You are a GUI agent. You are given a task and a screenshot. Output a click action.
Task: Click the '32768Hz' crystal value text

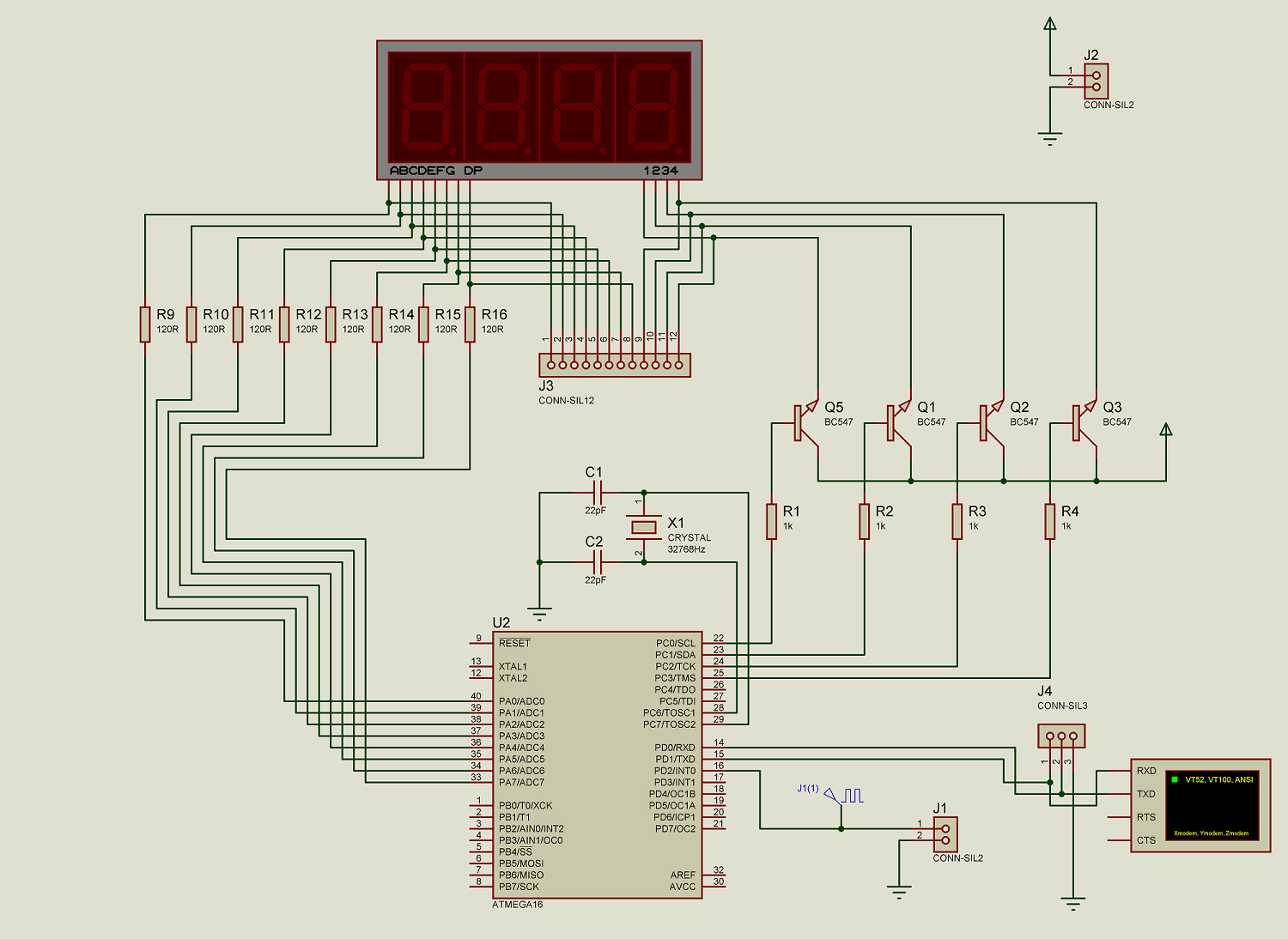tap(686, 549)
